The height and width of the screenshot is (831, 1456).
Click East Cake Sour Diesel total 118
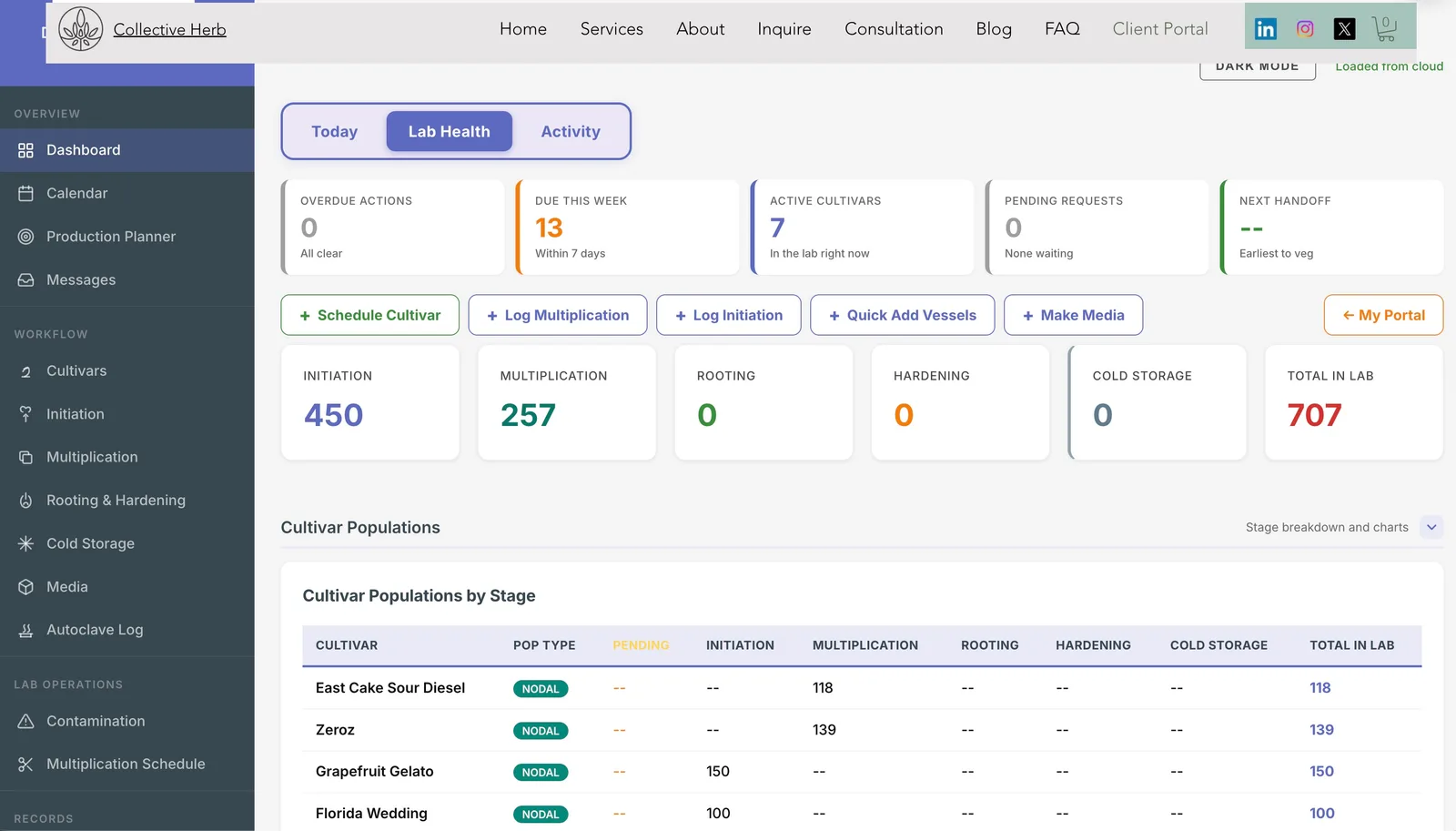tap(1320, 688)
